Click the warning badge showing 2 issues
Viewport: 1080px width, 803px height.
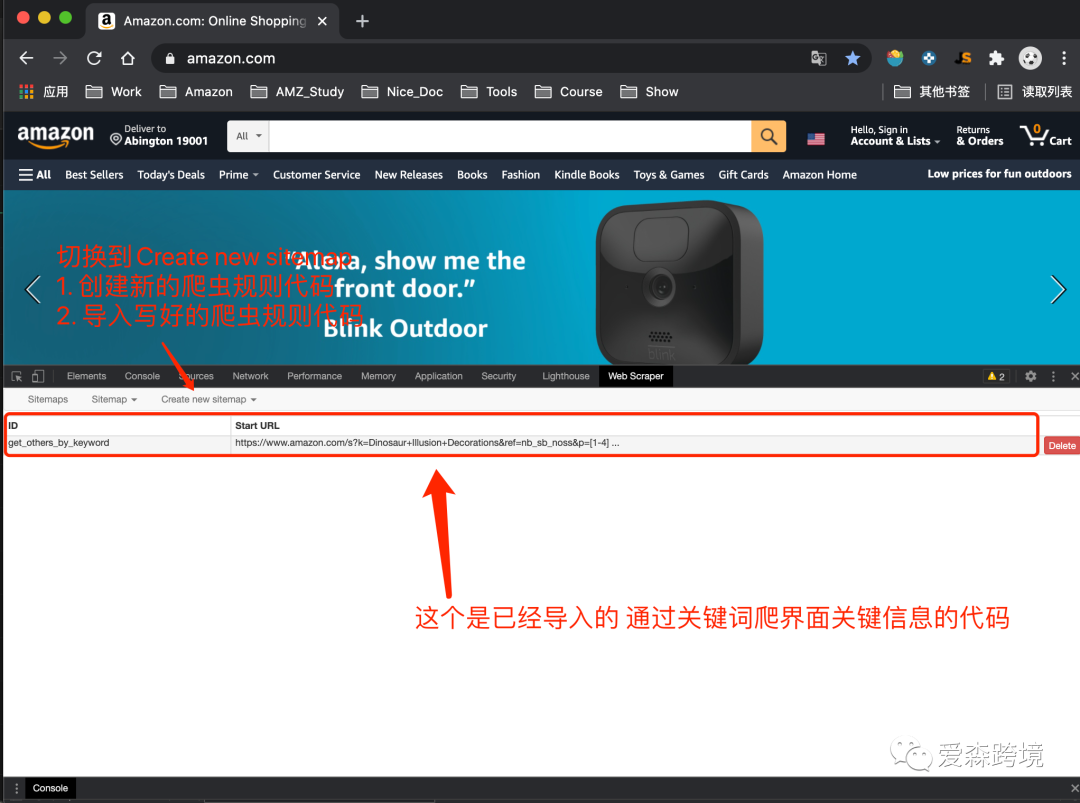pos(994,376)
